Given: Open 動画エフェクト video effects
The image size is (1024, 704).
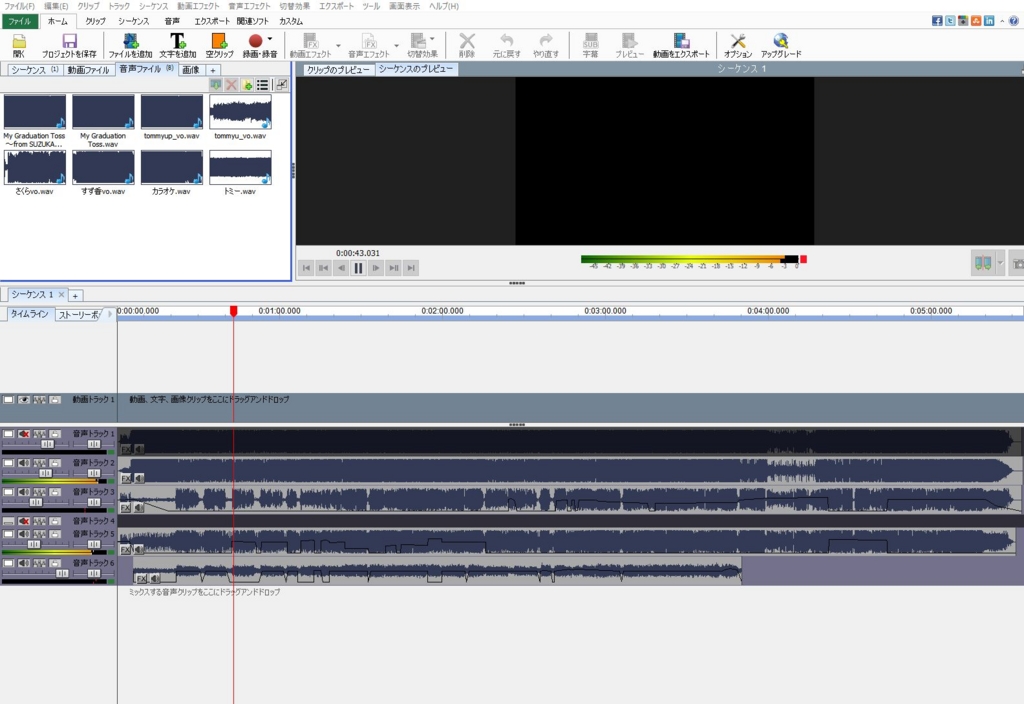Looking at the screenshot, I should [310, 45].
